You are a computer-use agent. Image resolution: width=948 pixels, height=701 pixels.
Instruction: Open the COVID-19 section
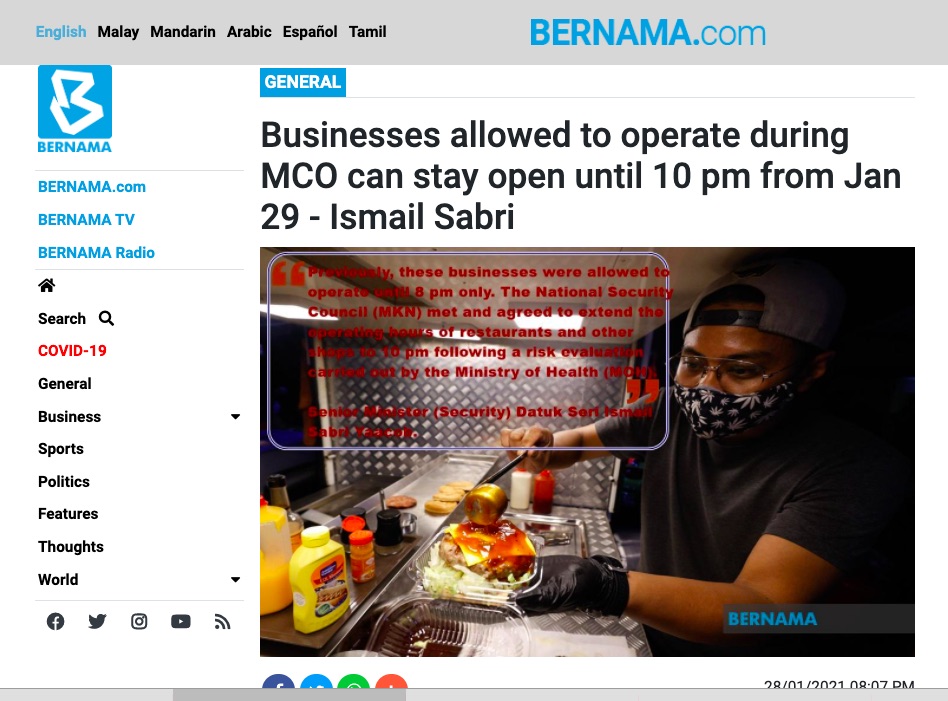(72, 351)
